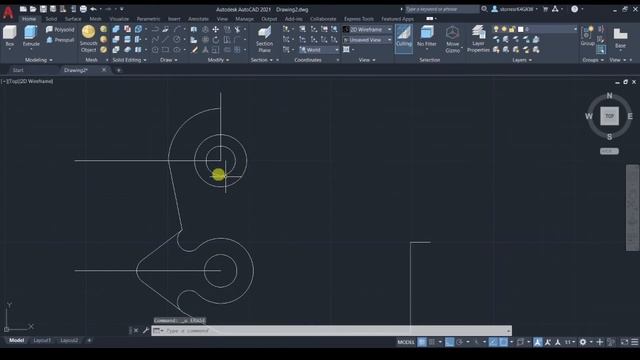The width and height of the screenshot is (640, 360).
Task: Open the Surface ribbon tab
Action: [x=73, y=19]
